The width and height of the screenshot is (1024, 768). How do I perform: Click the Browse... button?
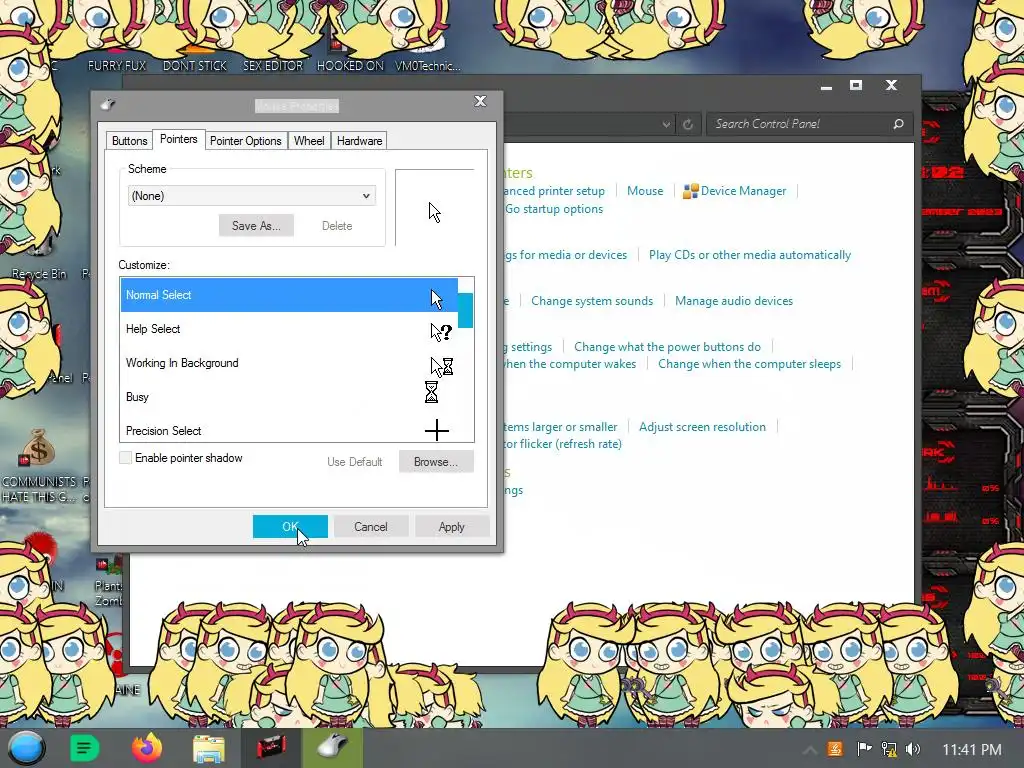point(436,462)
